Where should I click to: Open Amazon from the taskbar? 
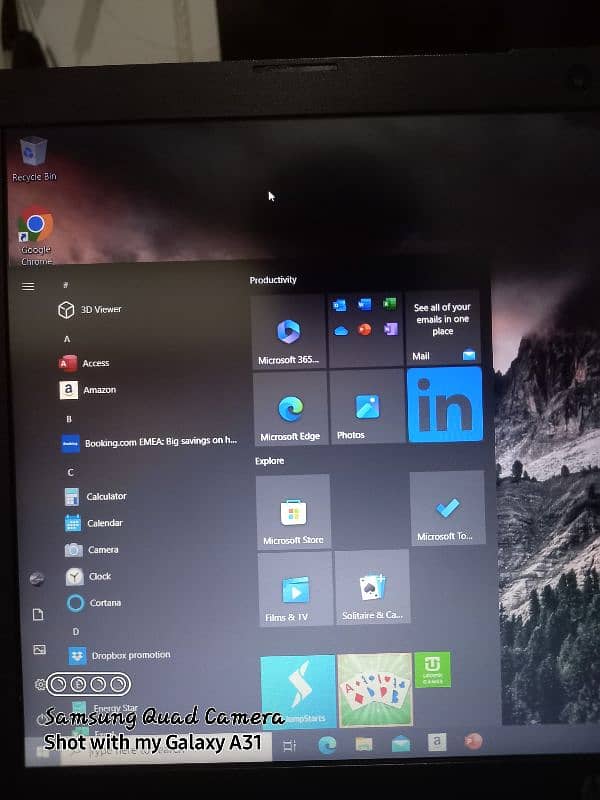click(x=437, y=742)
